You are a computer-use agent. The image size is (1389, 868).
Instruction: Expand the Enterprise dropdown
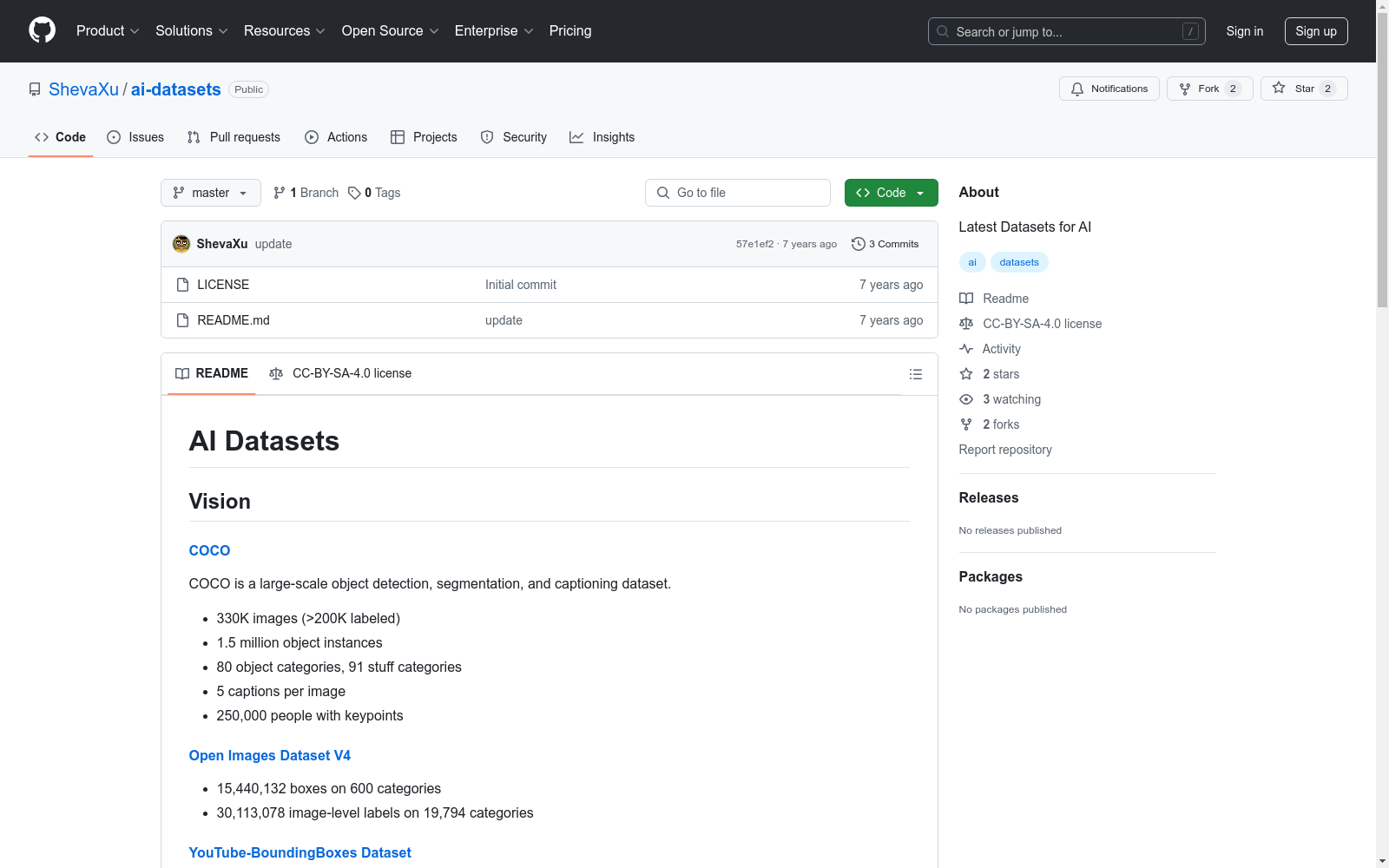tap(494, 31)
